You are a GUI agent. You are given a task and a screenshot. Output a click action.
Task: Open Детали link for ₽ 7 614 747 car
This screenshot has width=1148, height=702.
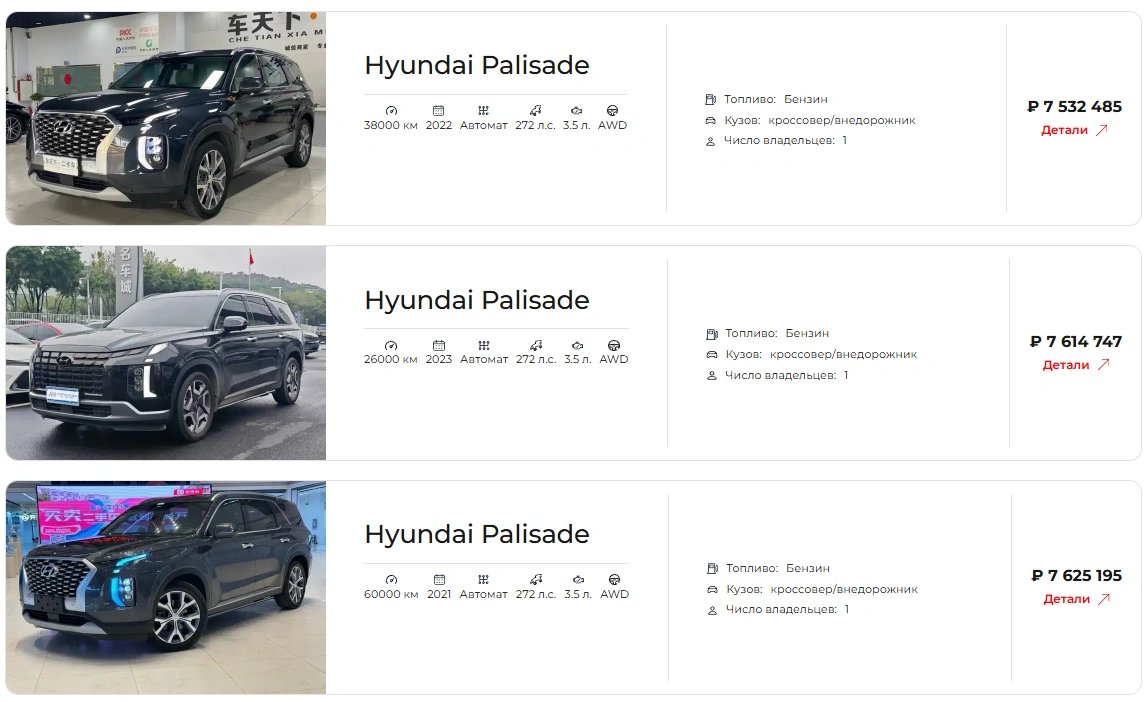[x=1076, y=365]
